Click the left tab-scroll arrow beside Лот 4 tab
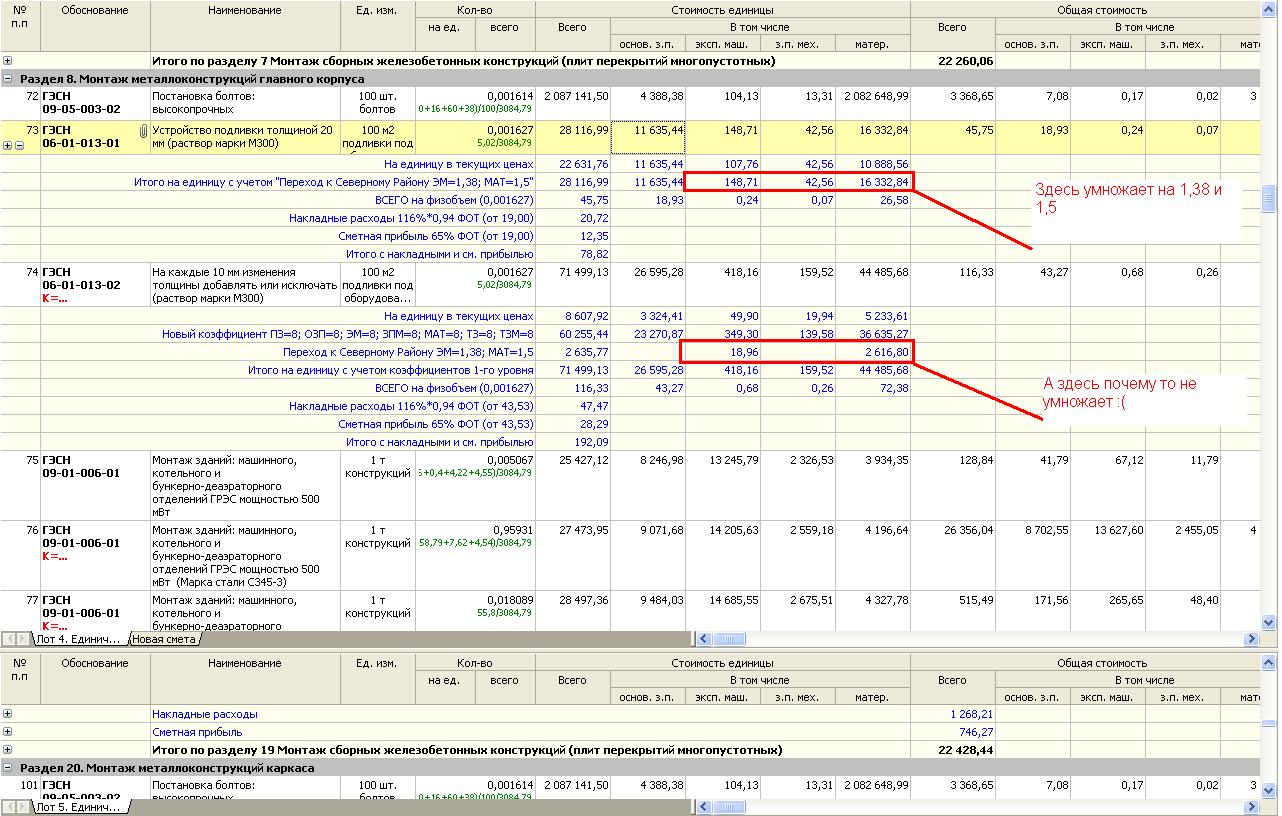Image resolution: width=1282 pixels, height=816 pixels. tap(9, 639)
